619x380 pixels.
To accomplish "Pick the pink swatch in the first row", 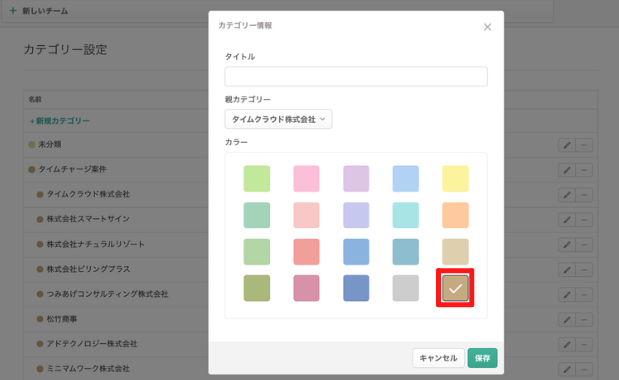I will [x=306, y=179].
